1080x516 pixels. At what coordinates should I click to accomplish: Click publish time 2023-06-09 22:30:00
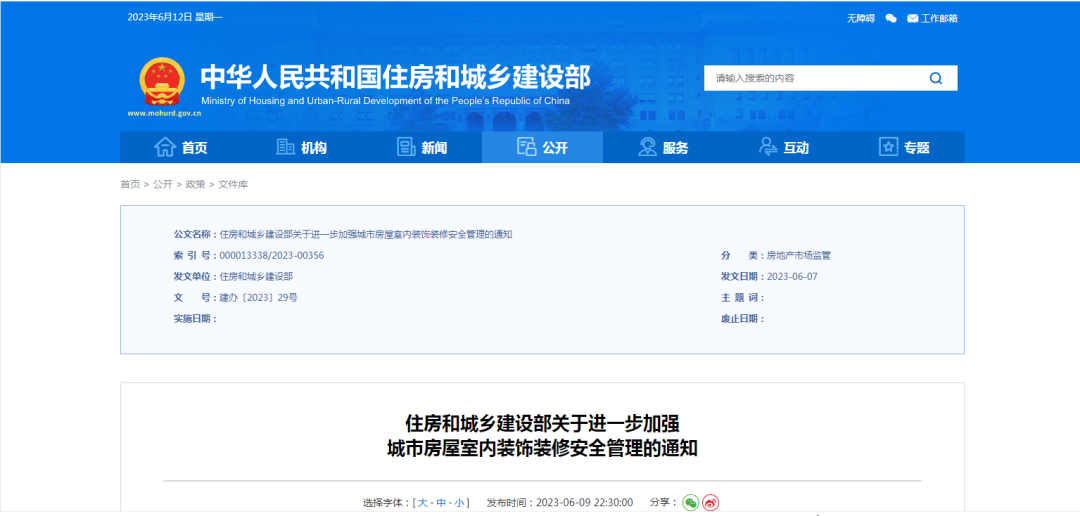coord(584,502)
